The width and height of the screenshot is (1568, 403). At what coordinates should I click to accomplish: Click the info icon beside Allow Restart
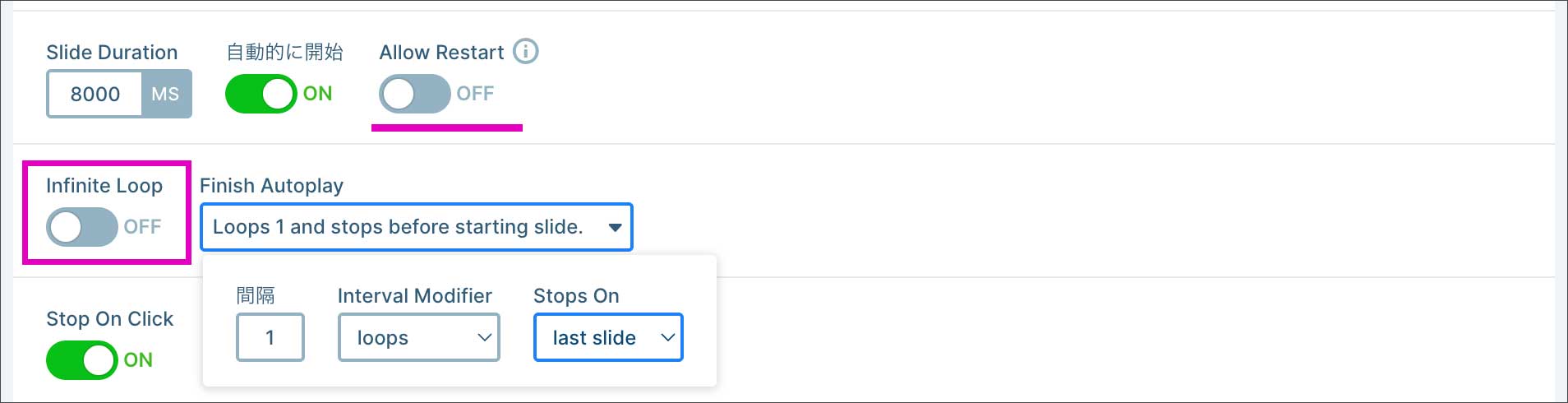click(526, 52)
